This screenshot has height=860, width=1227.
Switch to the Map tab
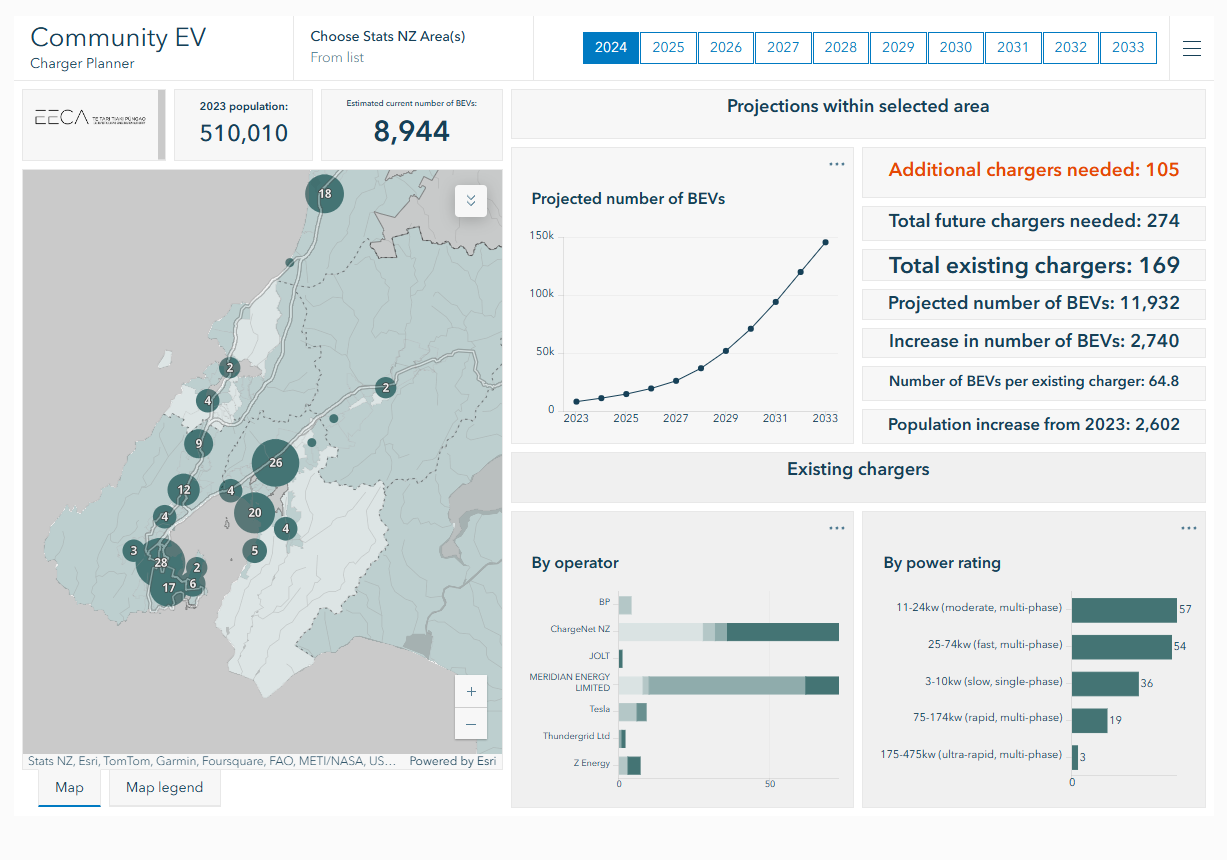coord(69,788)
